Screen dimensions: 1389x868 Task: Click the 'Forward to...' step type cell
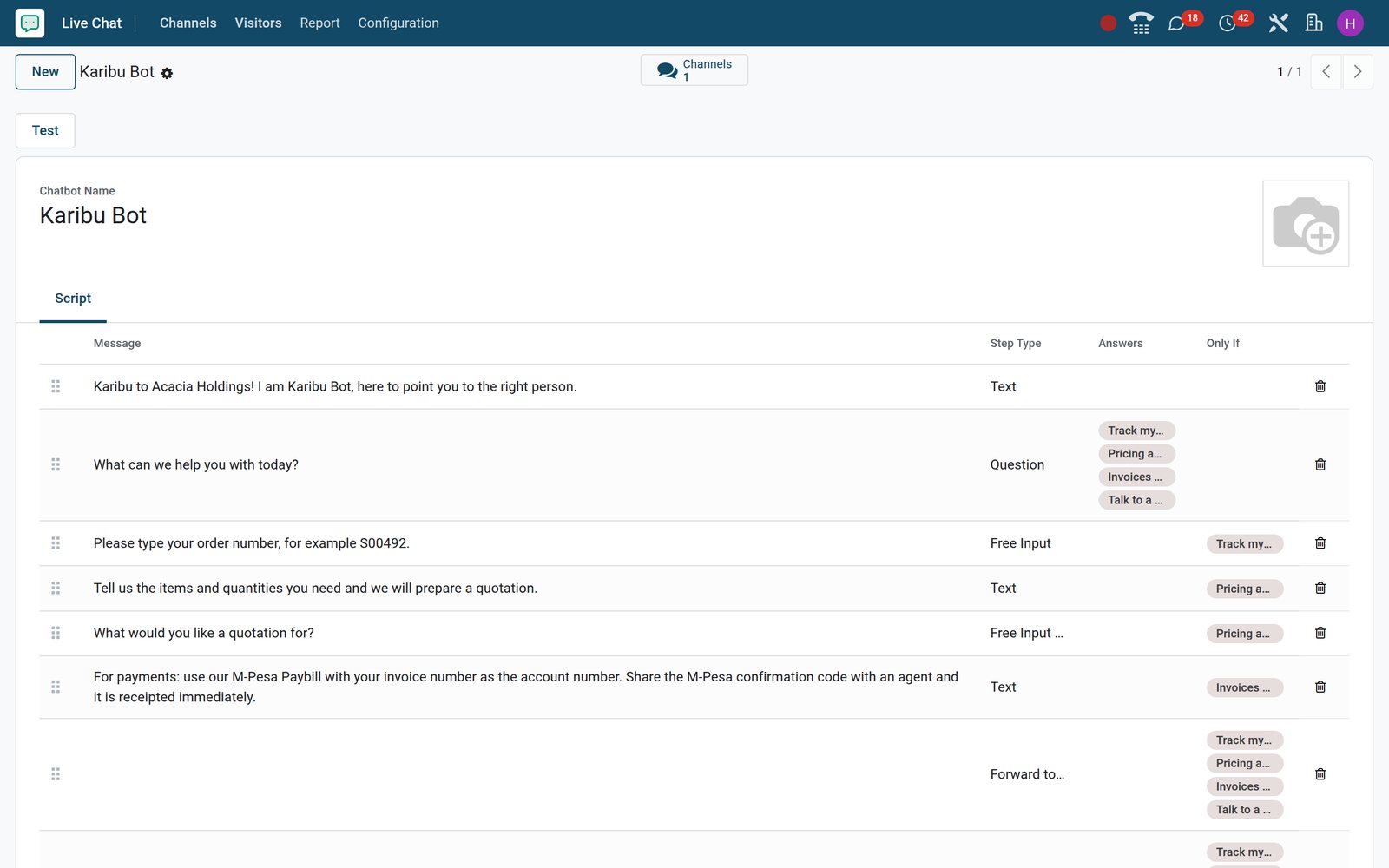1027,774
